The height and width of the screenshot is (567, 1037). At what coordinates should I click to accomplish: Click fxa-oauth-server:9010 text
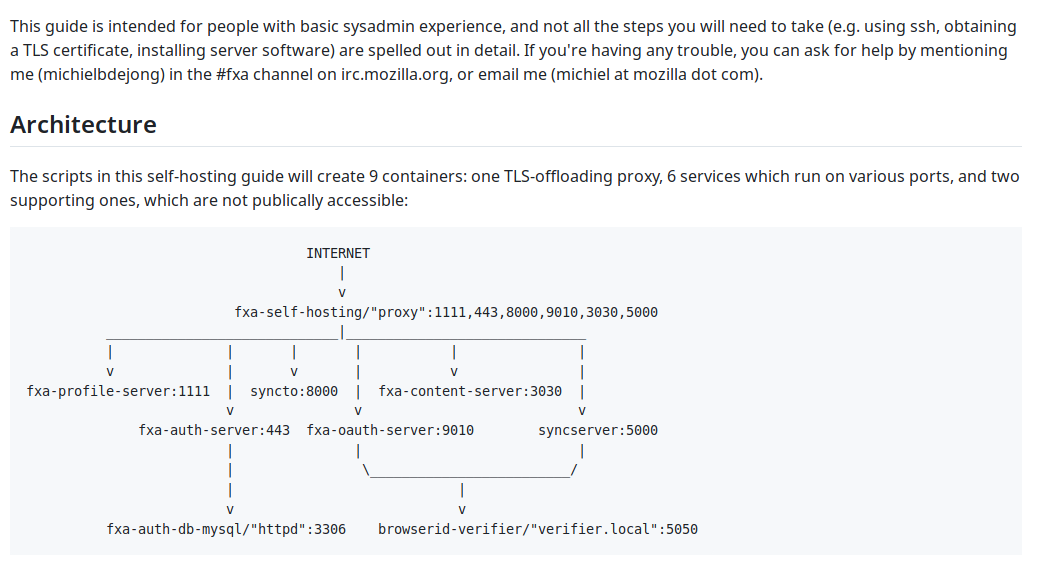(390, 431)
